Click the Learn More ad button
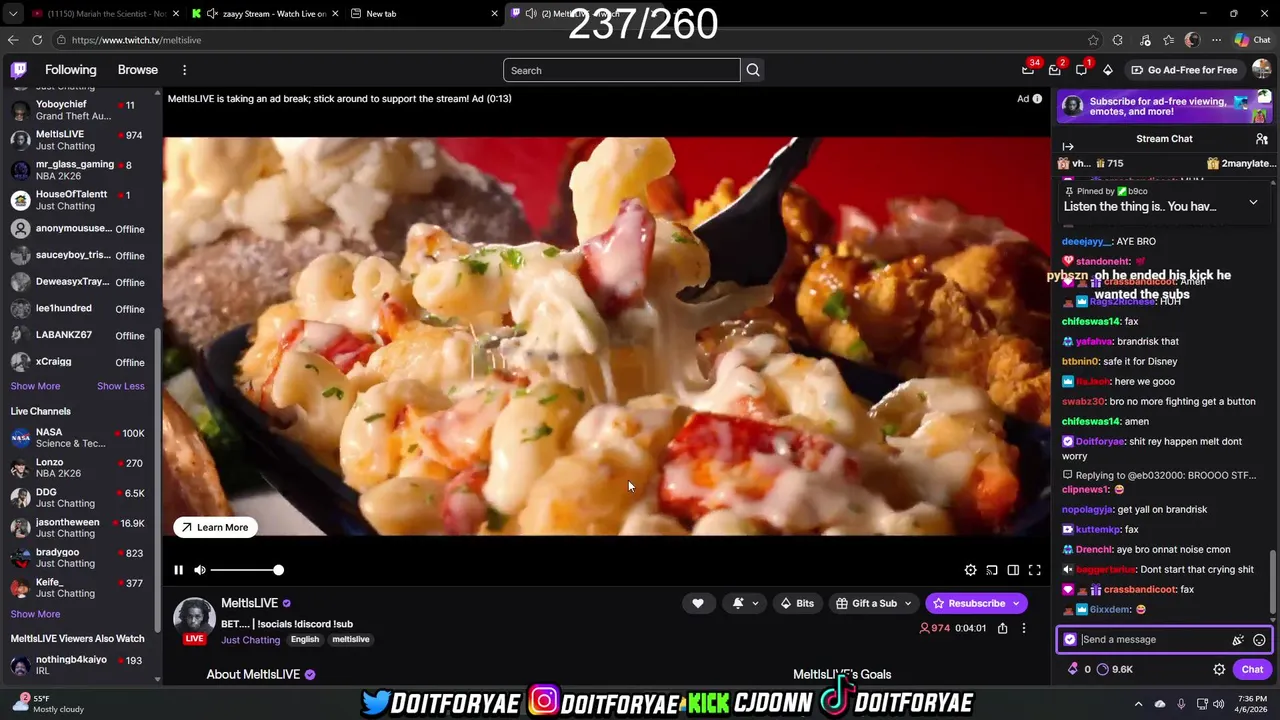Screen dimensions: 1280x720 [214, 527]
